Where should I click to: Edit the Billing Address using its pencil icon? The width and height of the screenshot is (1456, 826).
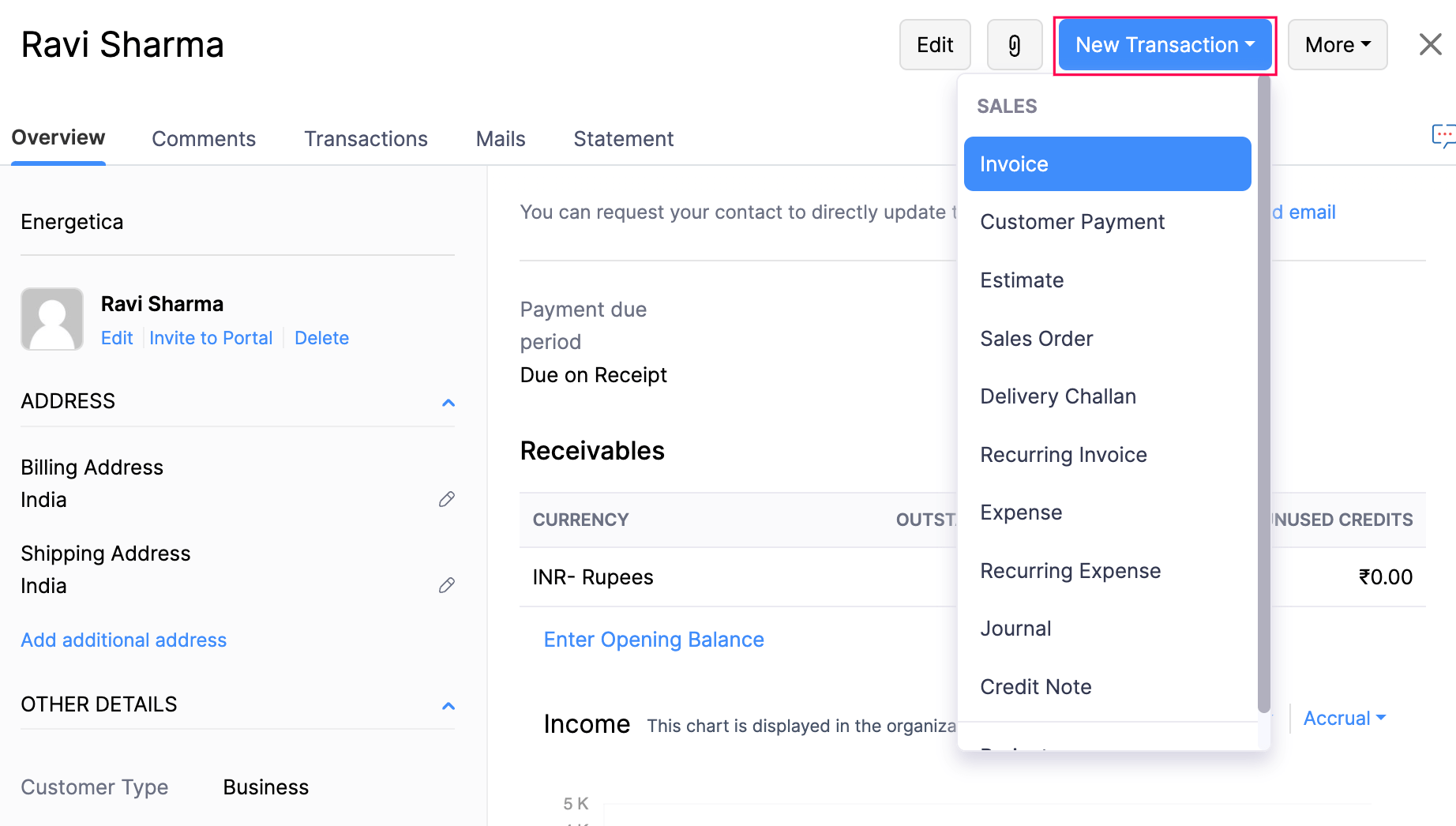[447, 499]
